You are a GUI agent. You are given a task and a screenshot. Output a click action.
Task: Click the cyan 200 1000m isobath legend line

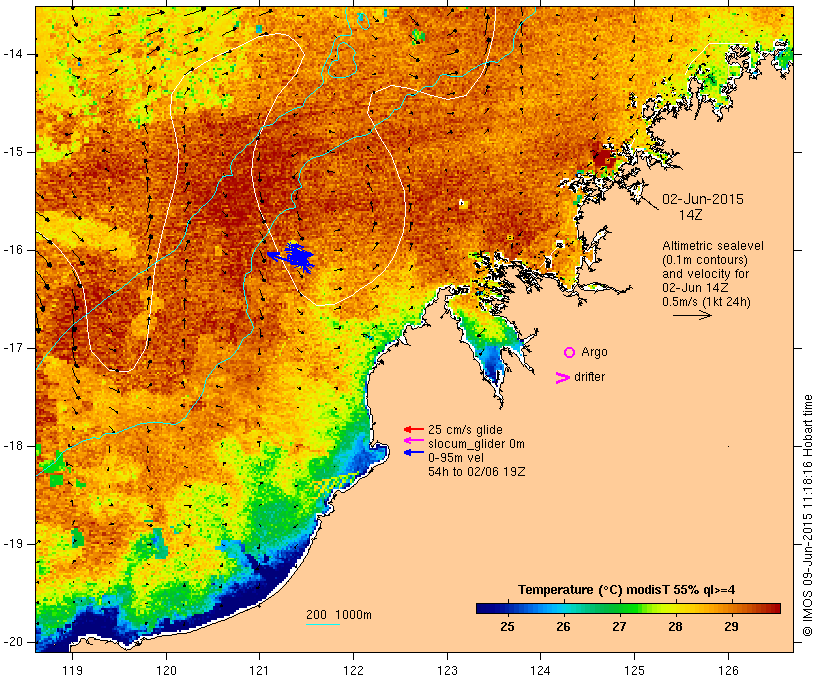pyautogui.click(x=323, y=624)
